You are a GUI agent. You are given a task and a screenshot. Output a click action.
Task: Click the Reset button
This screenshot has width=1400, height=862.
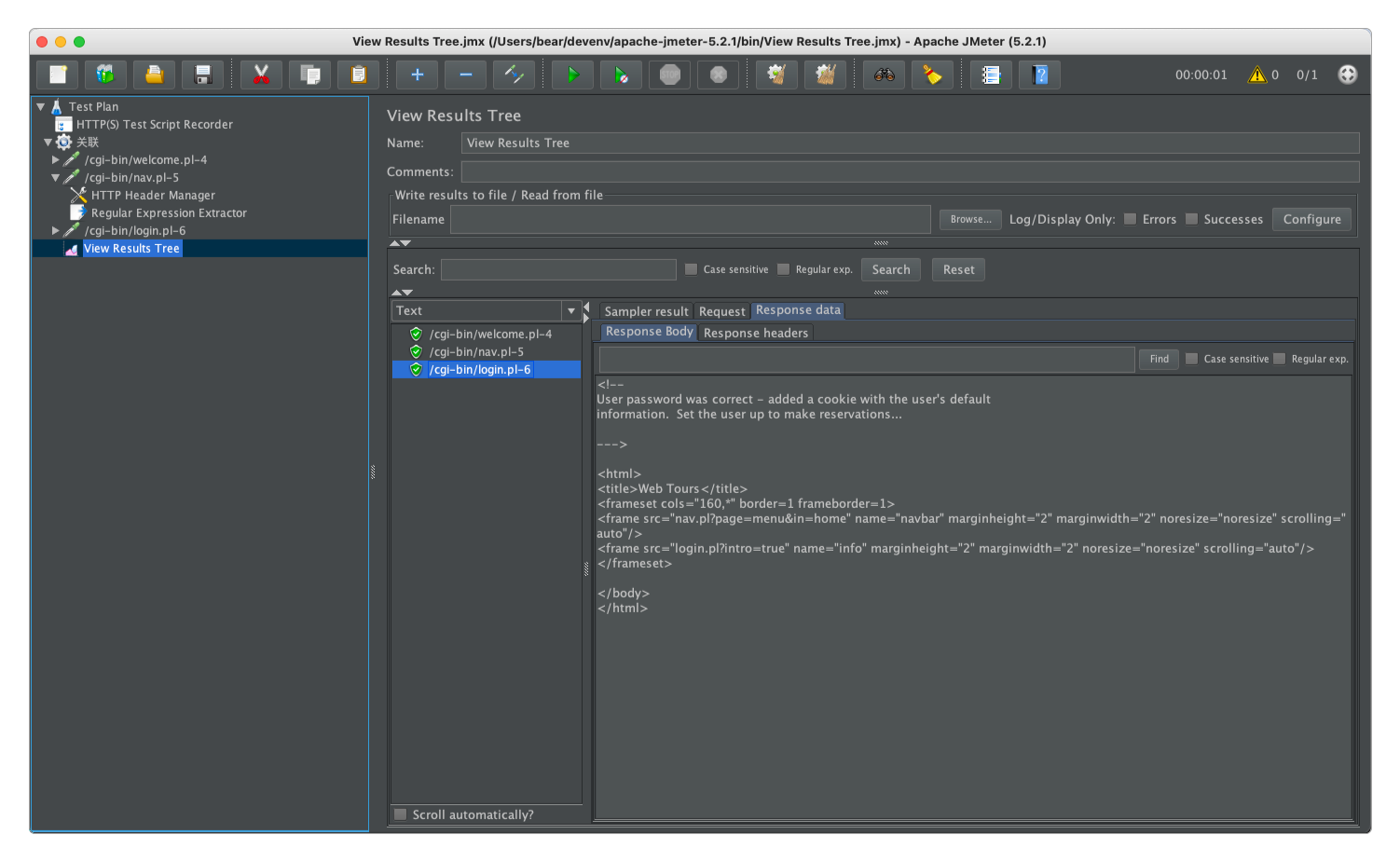(x=958, y=269)
